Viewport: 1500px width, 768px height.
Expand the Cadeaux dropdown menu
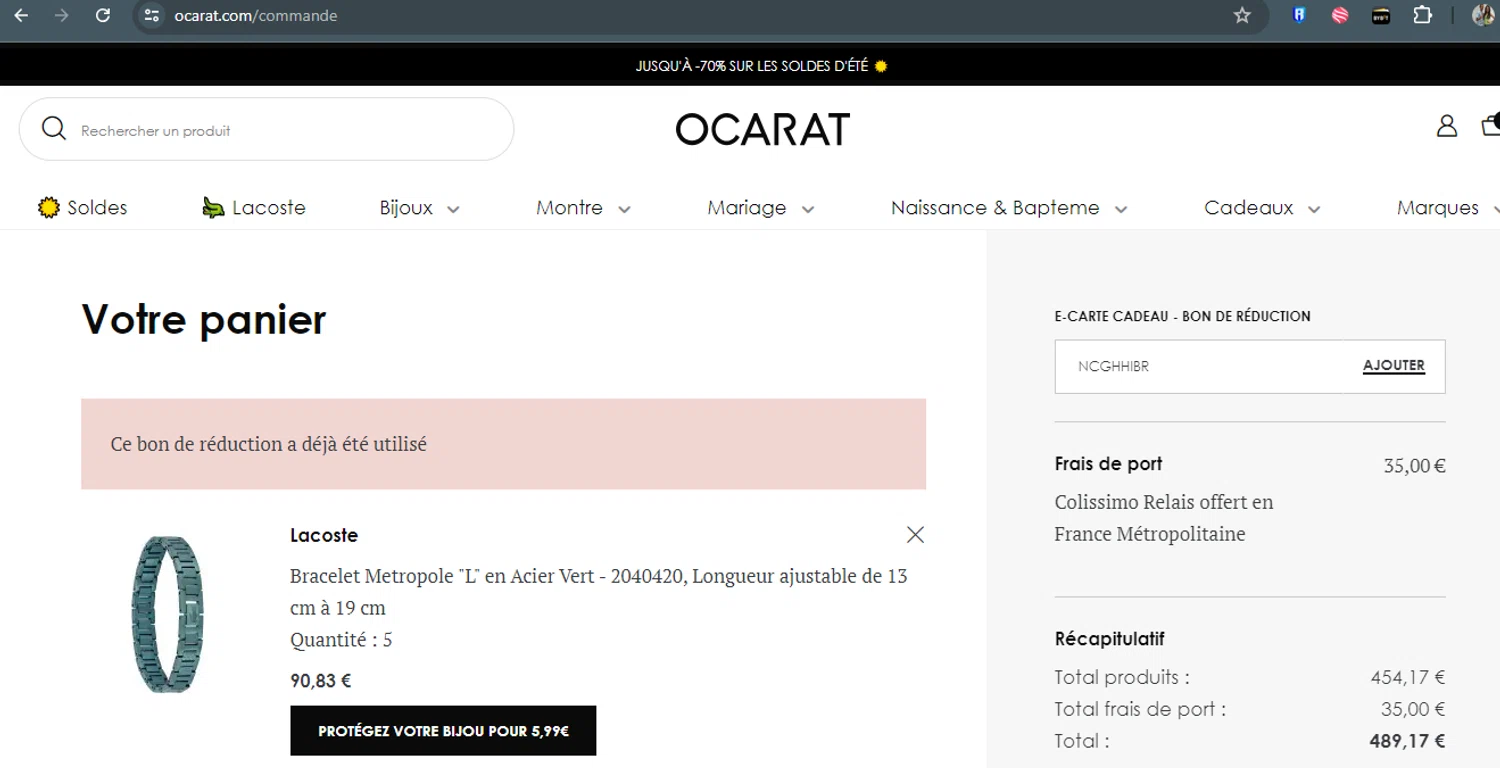(x=1262, y=208)
